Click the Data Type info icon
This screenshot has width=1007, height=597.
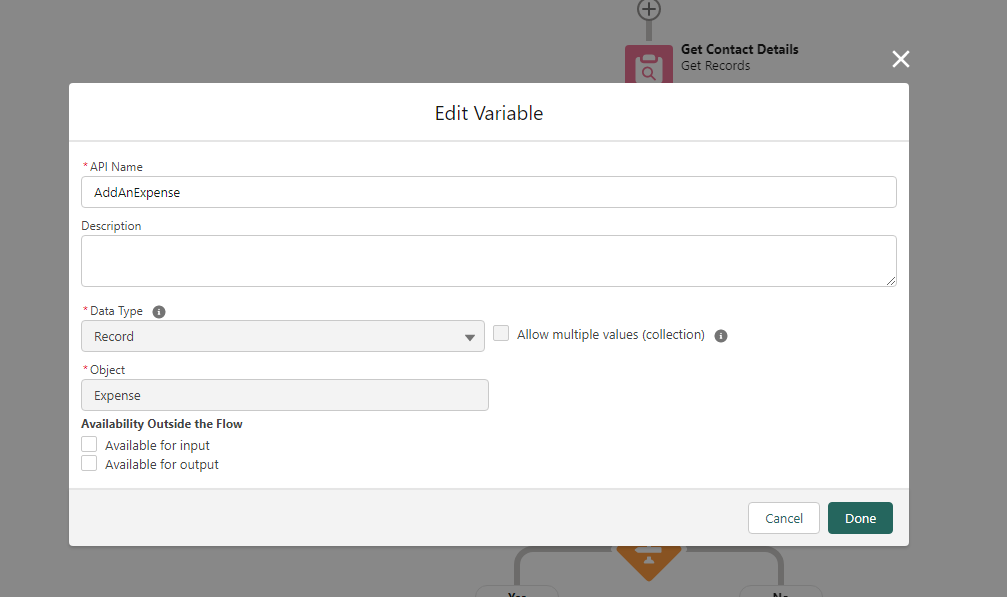[159, 312]
